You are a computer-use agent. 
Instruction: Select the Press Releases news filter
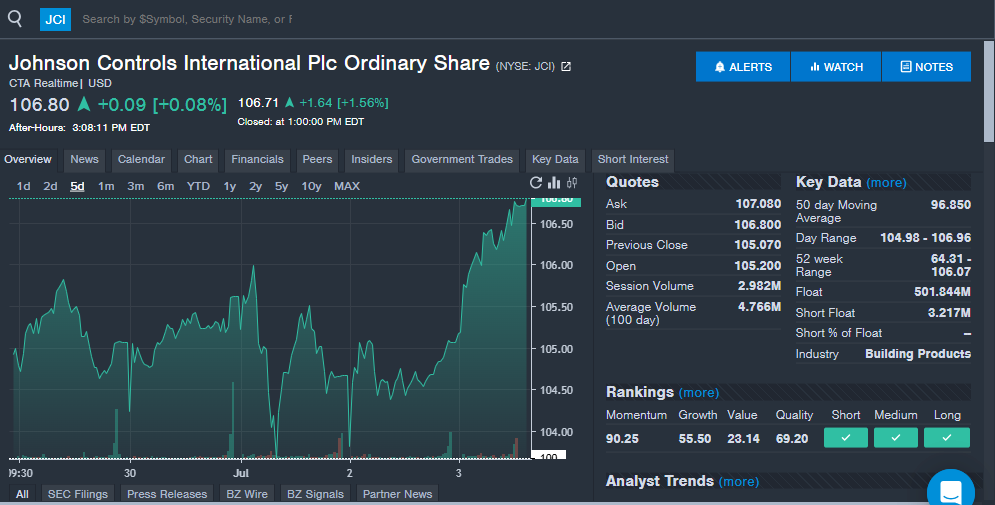pyautogui.click(x=167, y=494)
